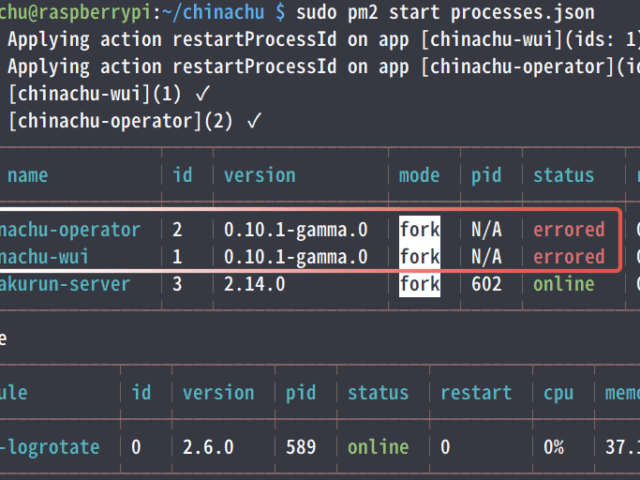Image resolution: width=640 pixels, height=480 pixels.
Task: Click the 'id' header in the process table
Action: 182,175
